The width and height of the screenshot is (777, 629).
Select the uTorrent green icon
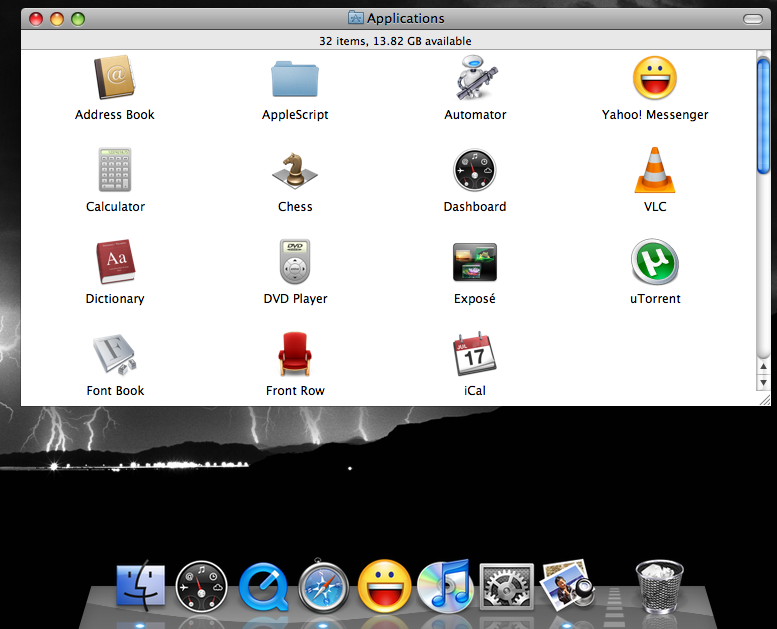coord(655,262)
